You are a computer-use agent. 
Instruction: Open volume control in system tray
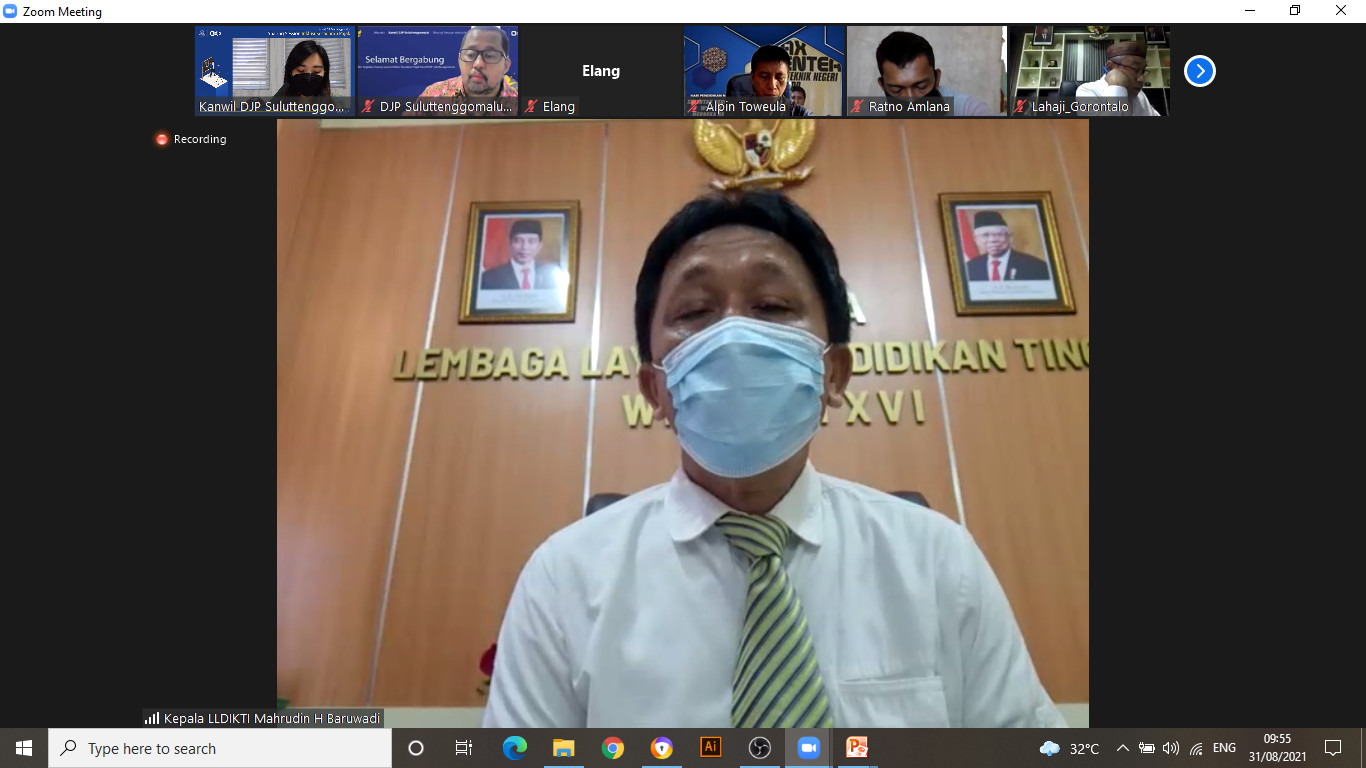[1170, 748]
